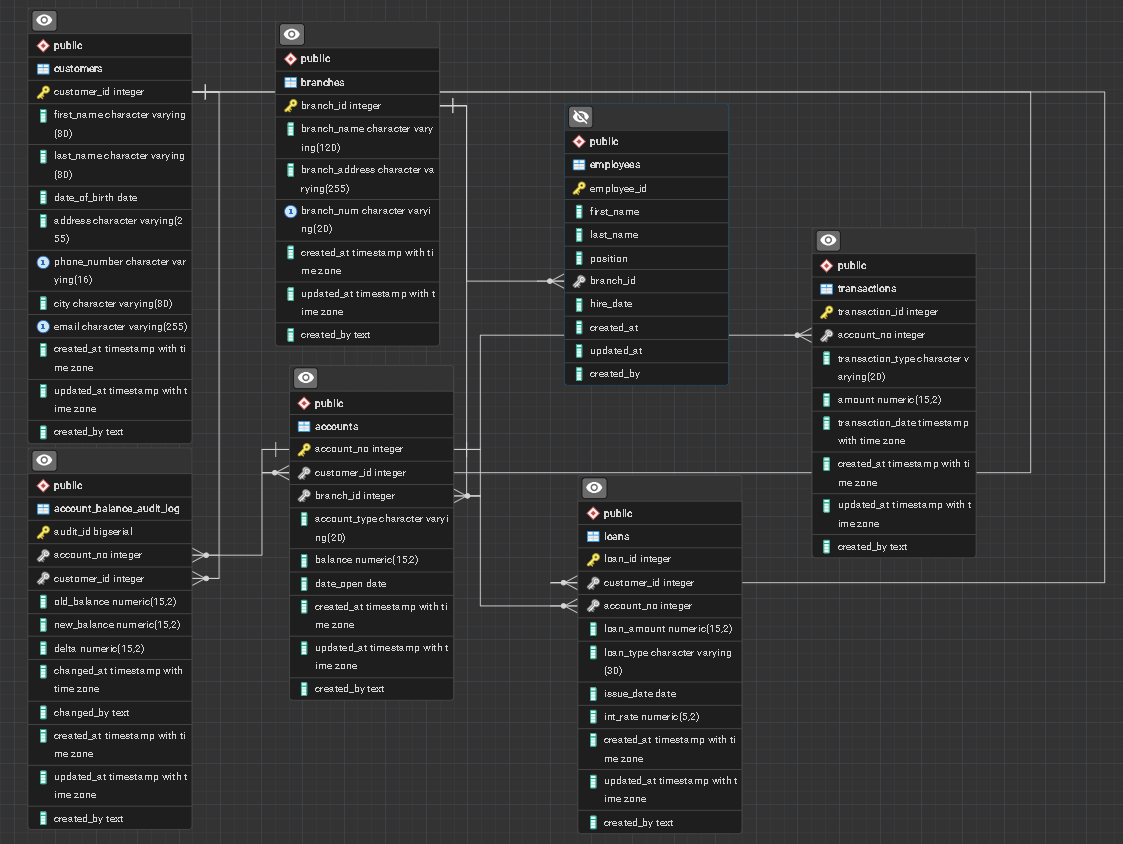Click the primary key icon beside audit_id bigserial
Image resolution: width=1123 pixels, height=844 pixels.
43,532
